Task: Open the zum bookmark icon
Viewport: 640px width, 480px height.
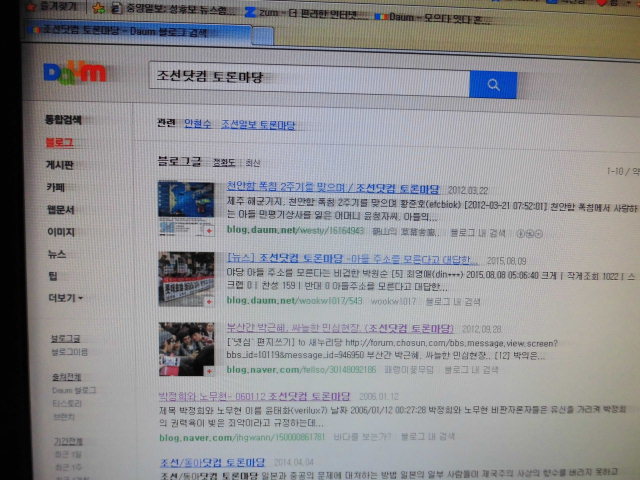Action: [249, 12]
